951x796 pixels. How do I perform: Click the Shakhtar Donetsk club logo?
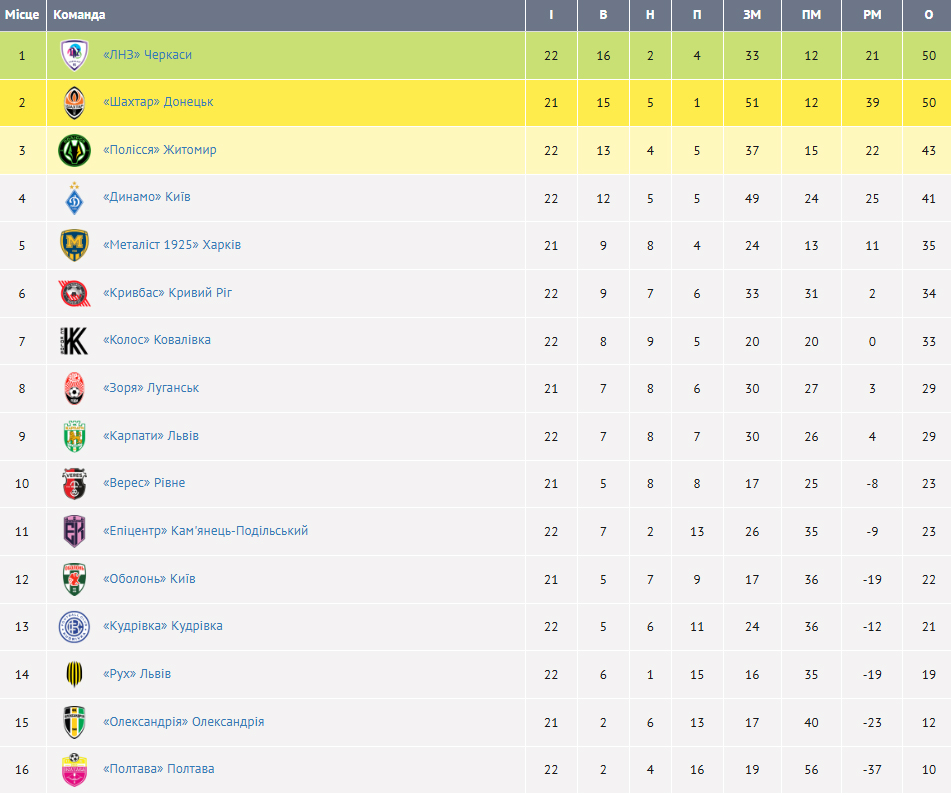pos(74,103)
